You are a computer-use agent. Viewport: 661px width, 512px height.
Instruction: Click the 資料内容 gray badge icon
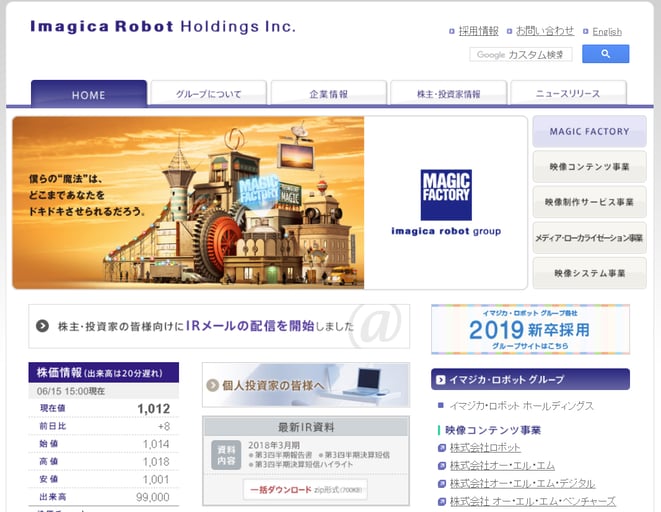[x=226, y=455]
